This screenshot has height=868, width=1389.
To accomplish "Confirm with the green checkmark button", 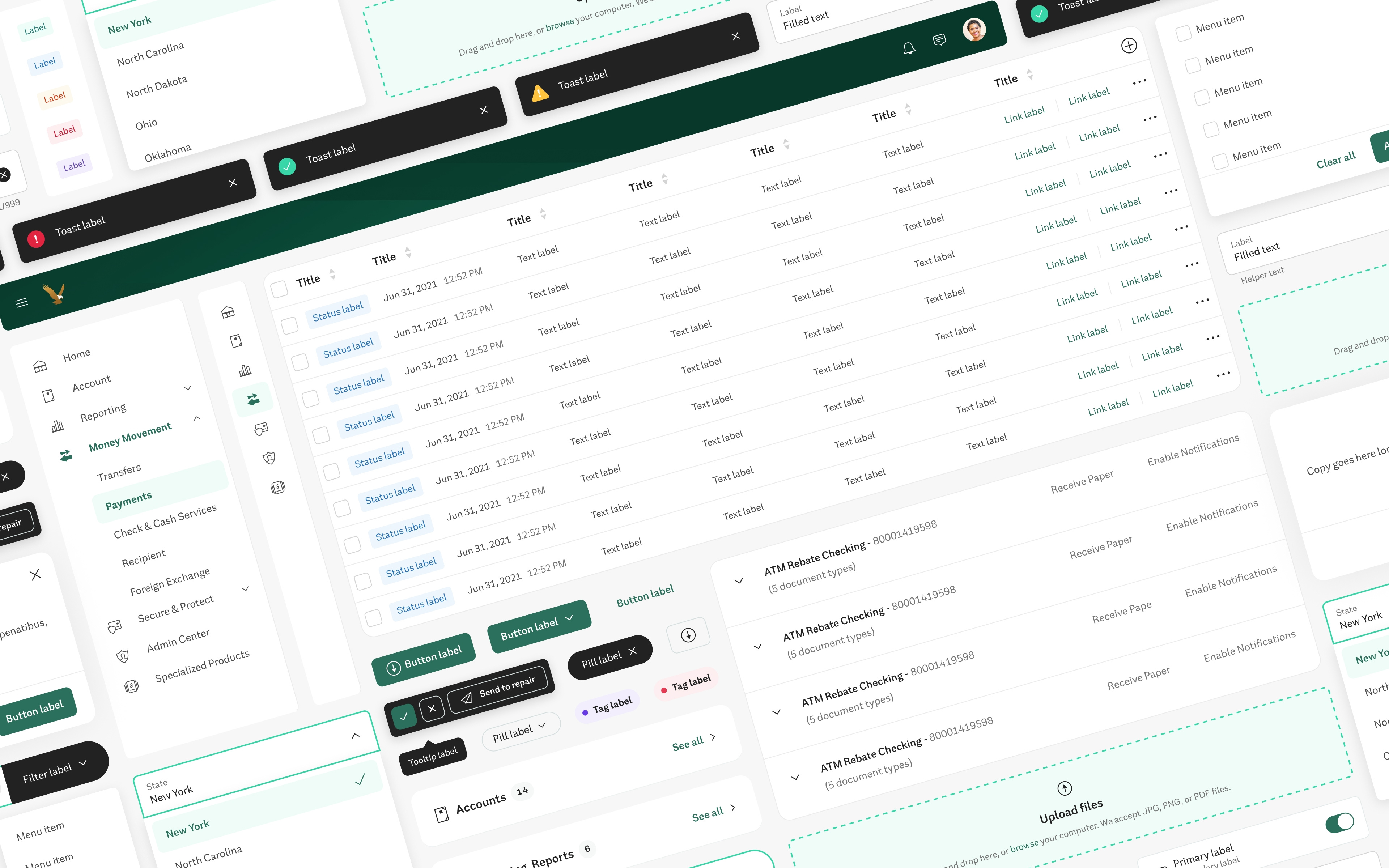I will point(404,716).
